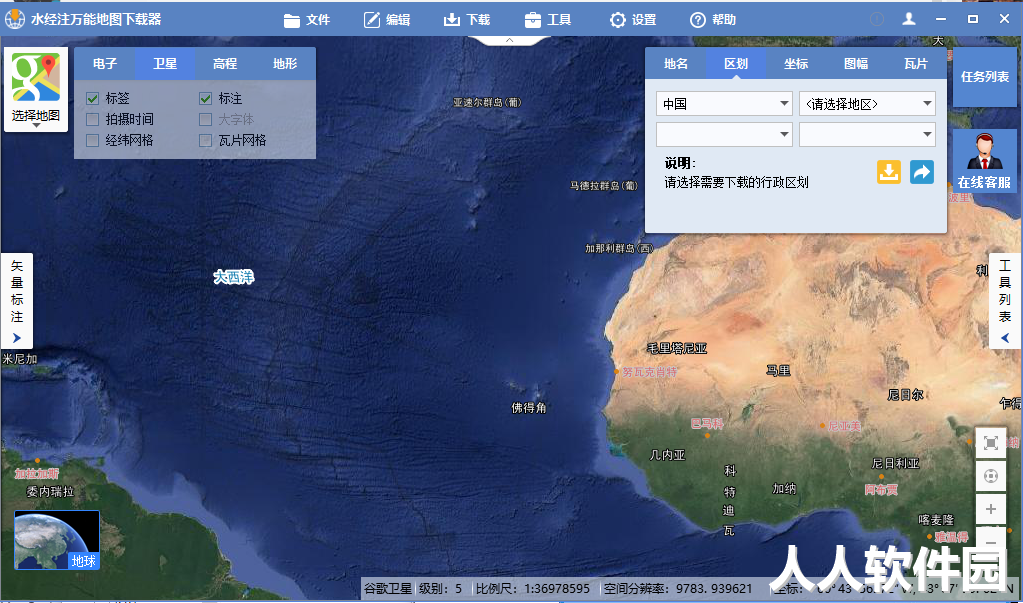Screen dimensions: 1023x603
Task: Click the 加拉加斯 city label
Action: tap(37, 474)
